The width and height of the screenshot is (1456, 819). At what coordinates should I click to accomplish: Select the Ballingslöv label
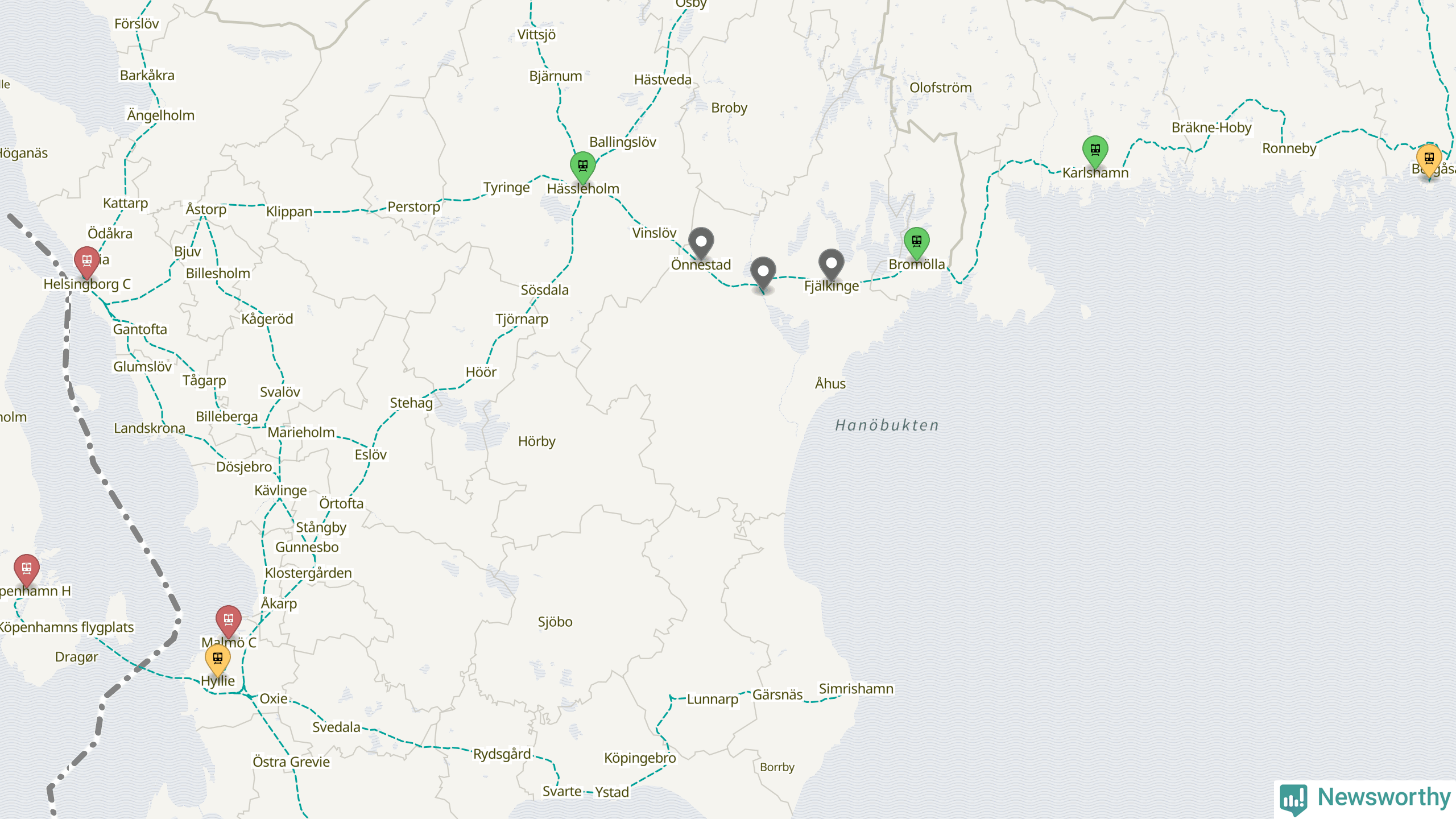pos(623,142)
